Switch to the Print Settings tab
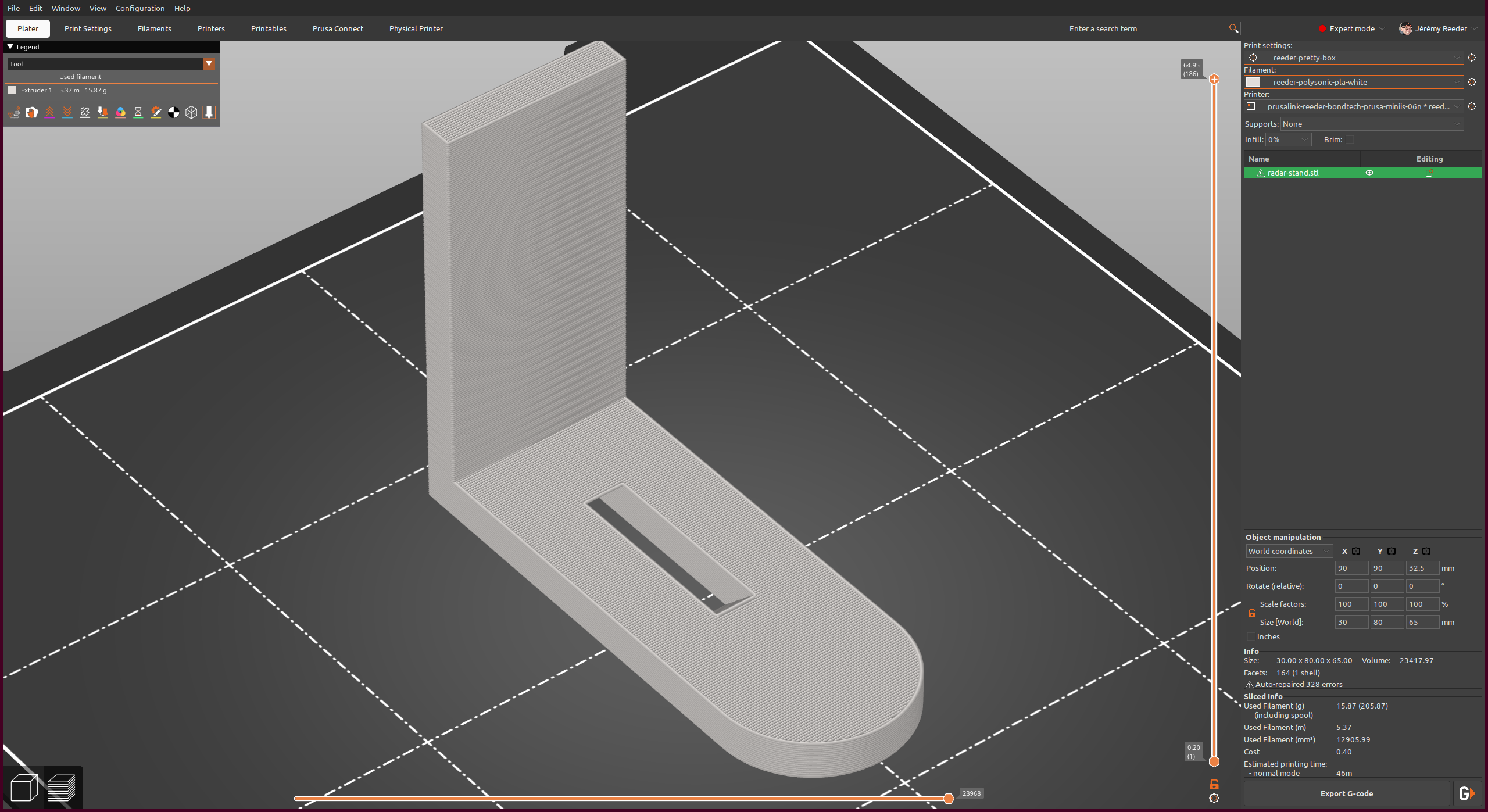Viewport: 1488px width, 812px height. tap(88, 28)
